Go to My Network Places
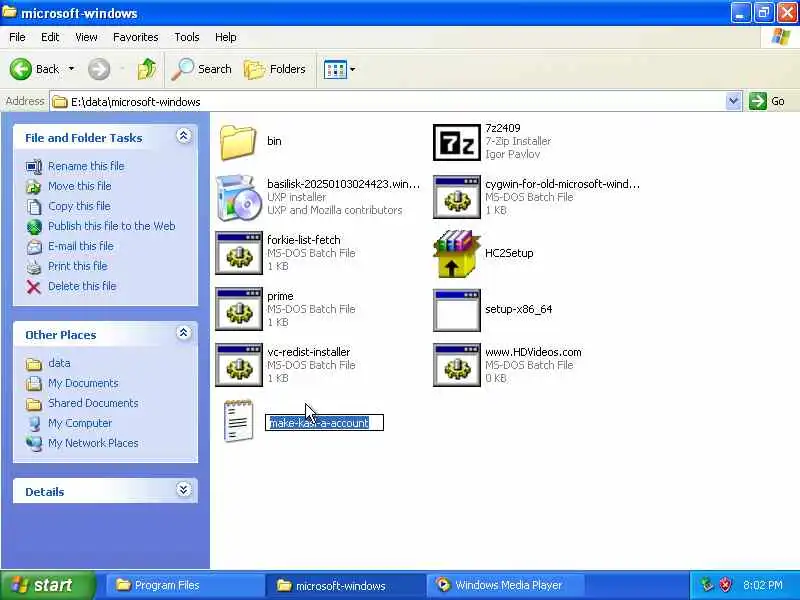 [93, 443]
